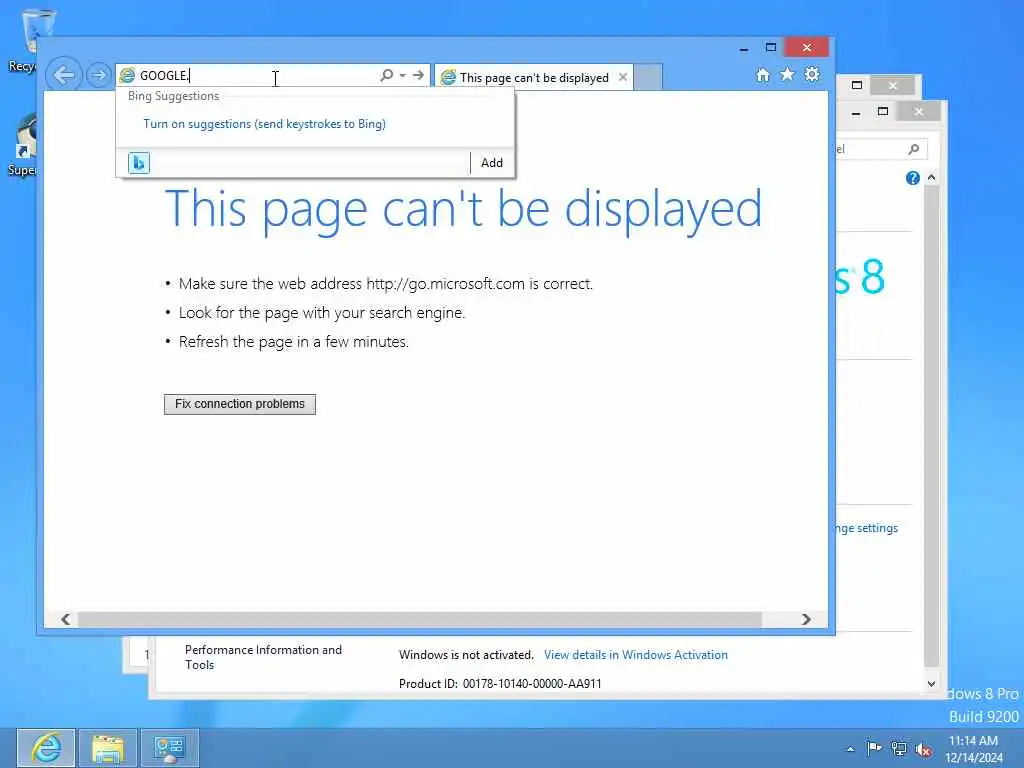Open the muted volume tray icon
This screenshot has height=768, width=1024.
click(x=923, y=750)
